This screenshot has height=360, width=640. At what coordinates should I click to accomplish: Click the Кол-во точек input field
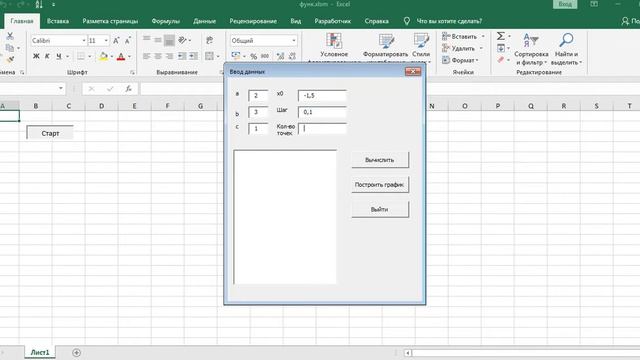(322, 129)
